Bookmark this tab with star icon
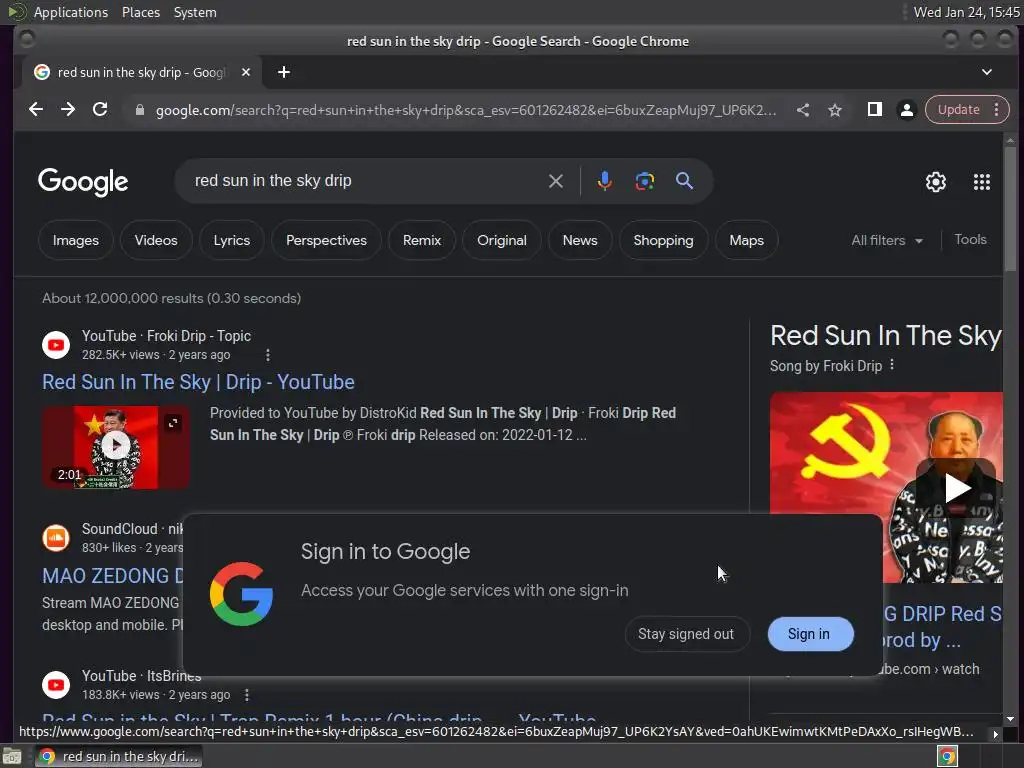 [835, 110]
